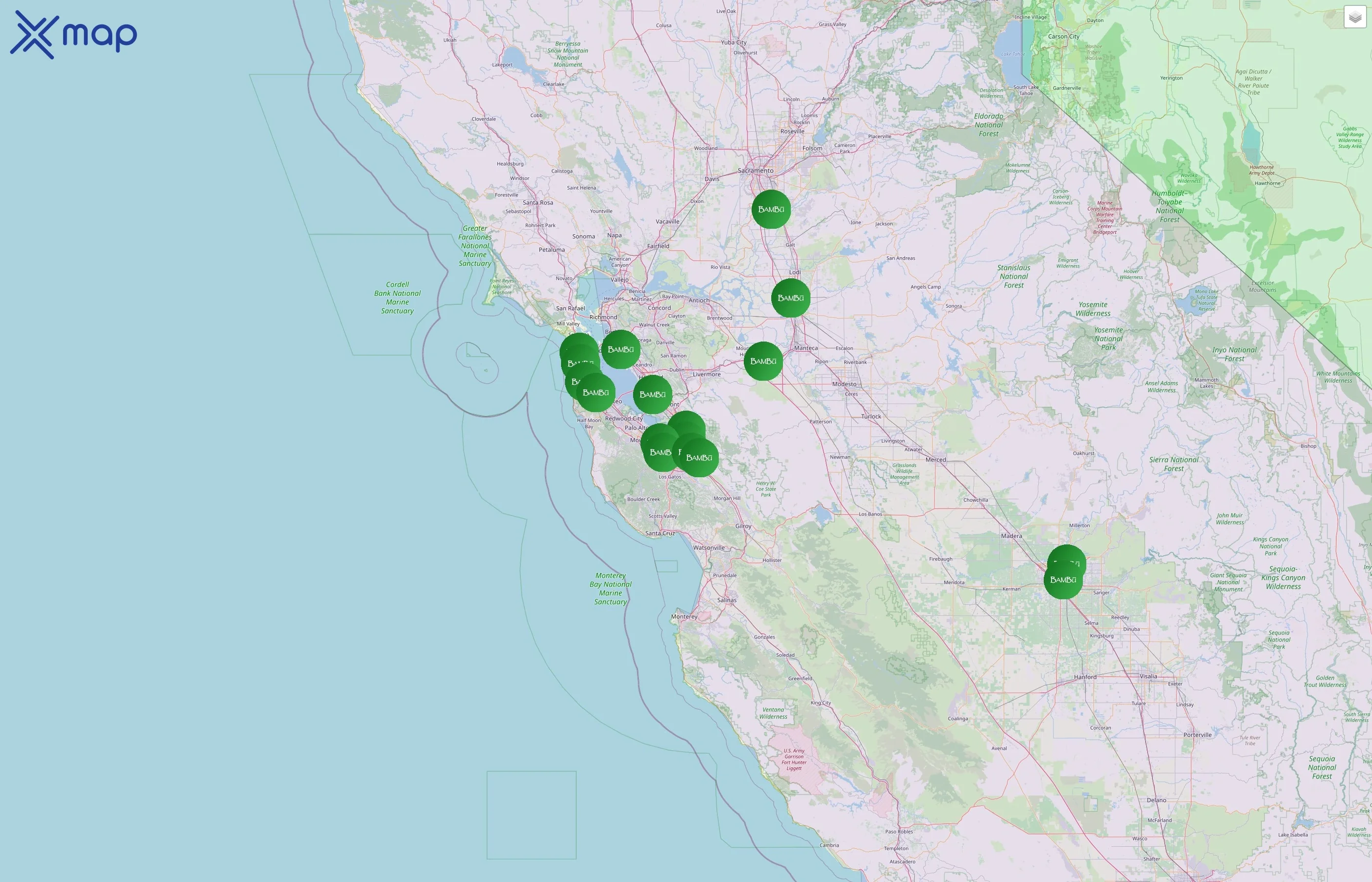The image size is (1372, 882).
Task: Click Bambu marker west of Manteca
Action: (x=763, y=362)
